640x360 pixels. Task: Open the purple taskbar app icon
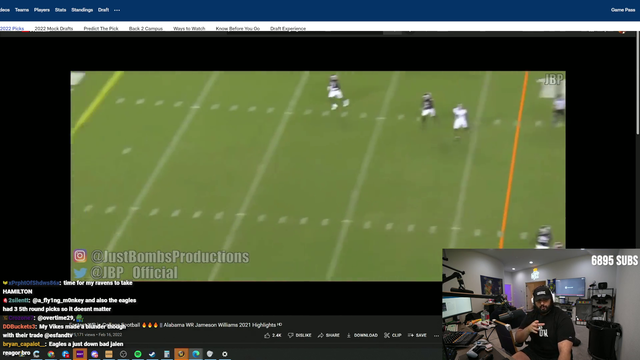point(80,354)
